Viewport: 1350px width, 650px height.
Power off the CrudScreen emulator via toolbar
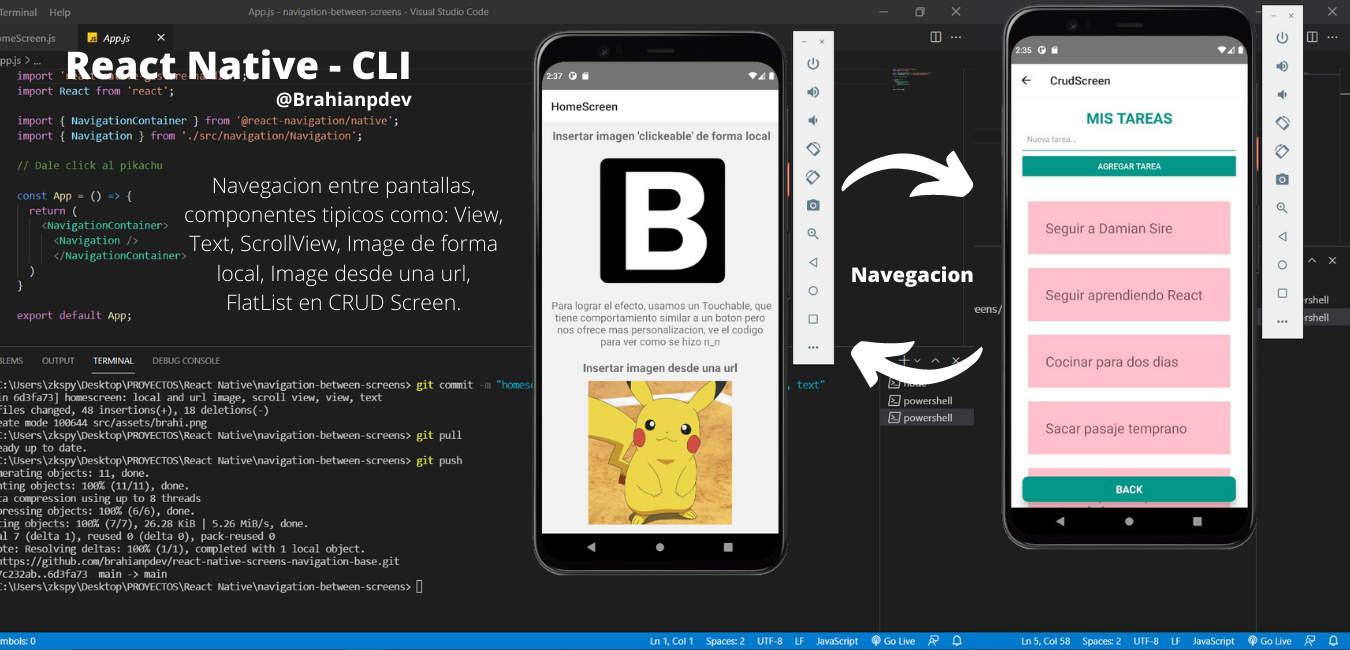[1282, 38]
